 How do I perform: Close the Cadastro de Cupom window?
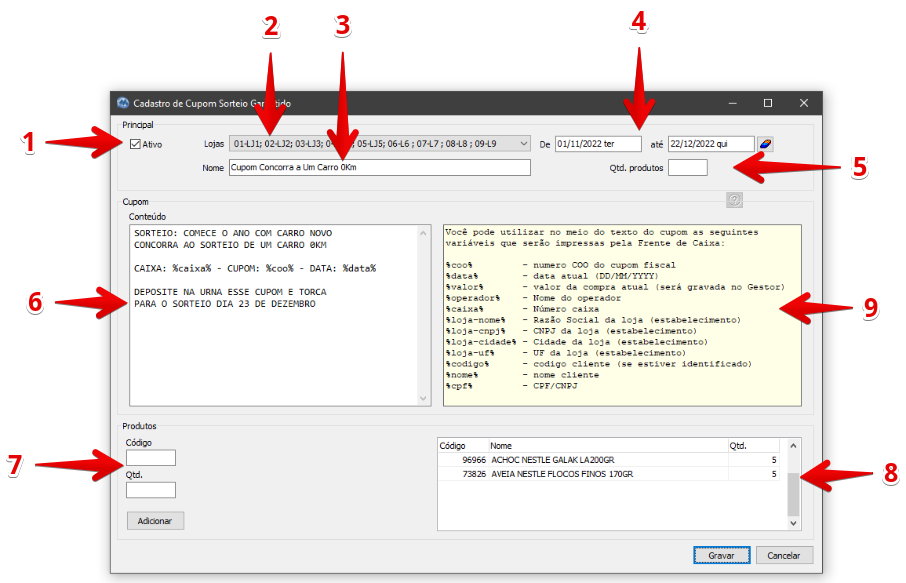804,103
